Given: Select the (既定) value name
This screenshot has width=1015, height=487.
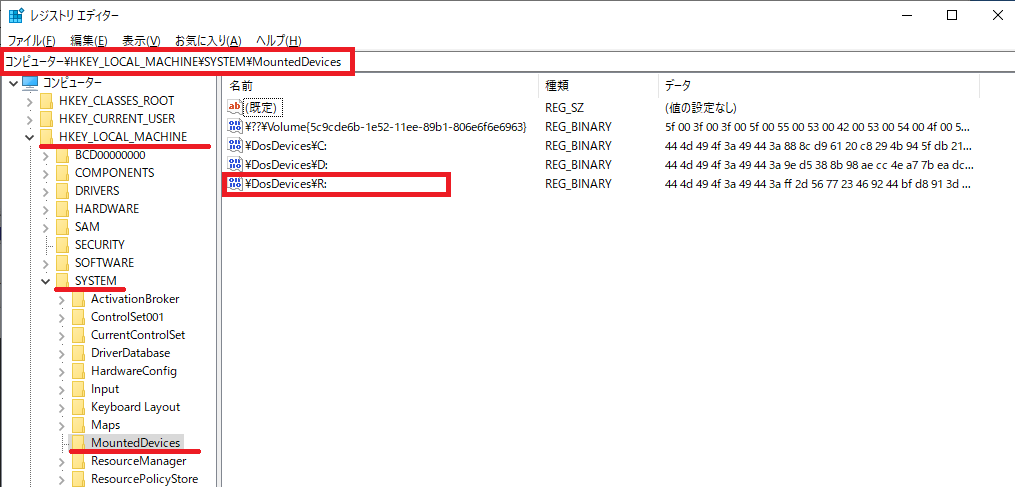Looking at the screenshot, I should 264,107.
